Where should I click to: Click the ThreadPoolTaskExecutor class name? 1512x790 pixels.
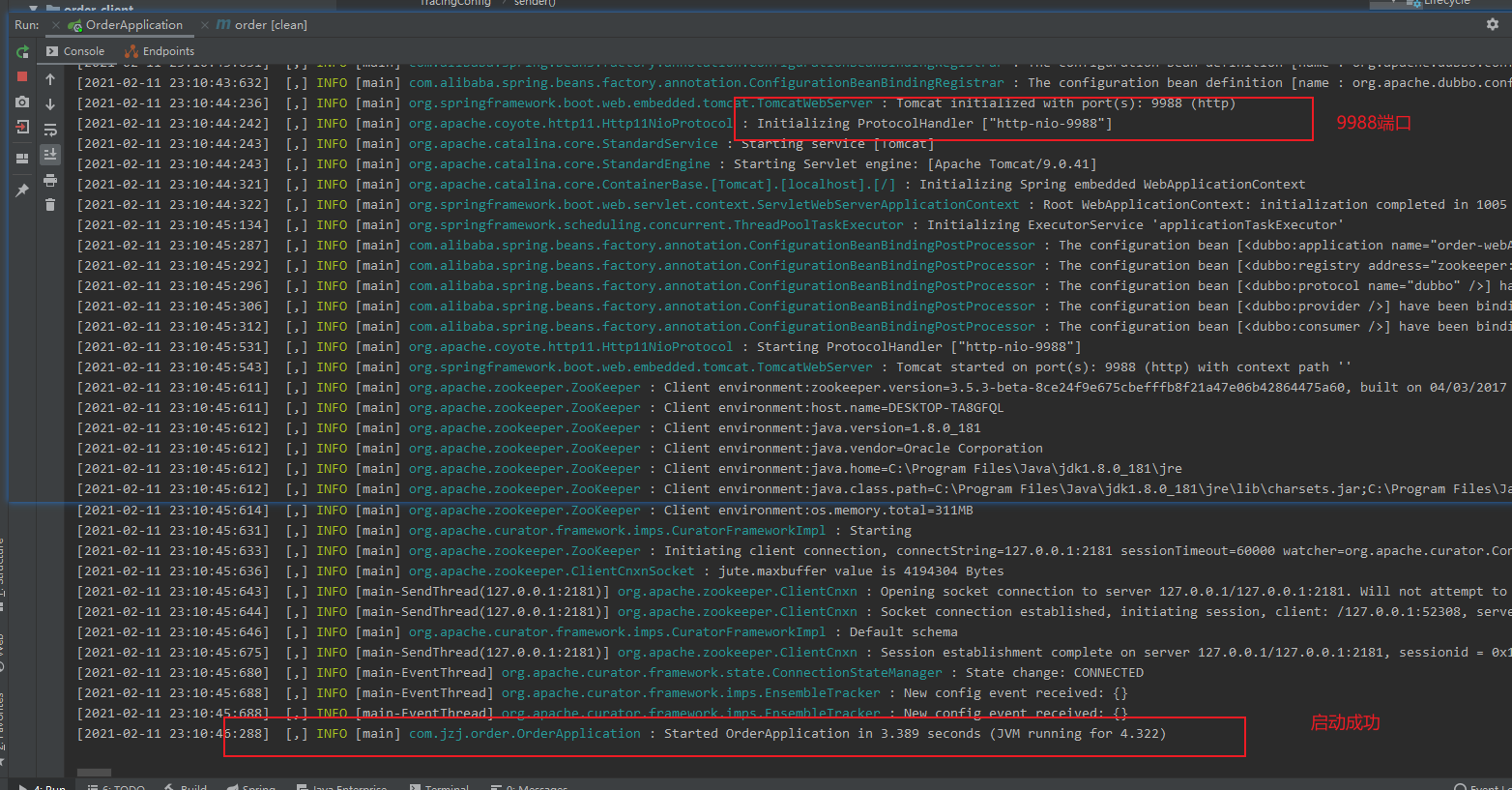[655, 225]
